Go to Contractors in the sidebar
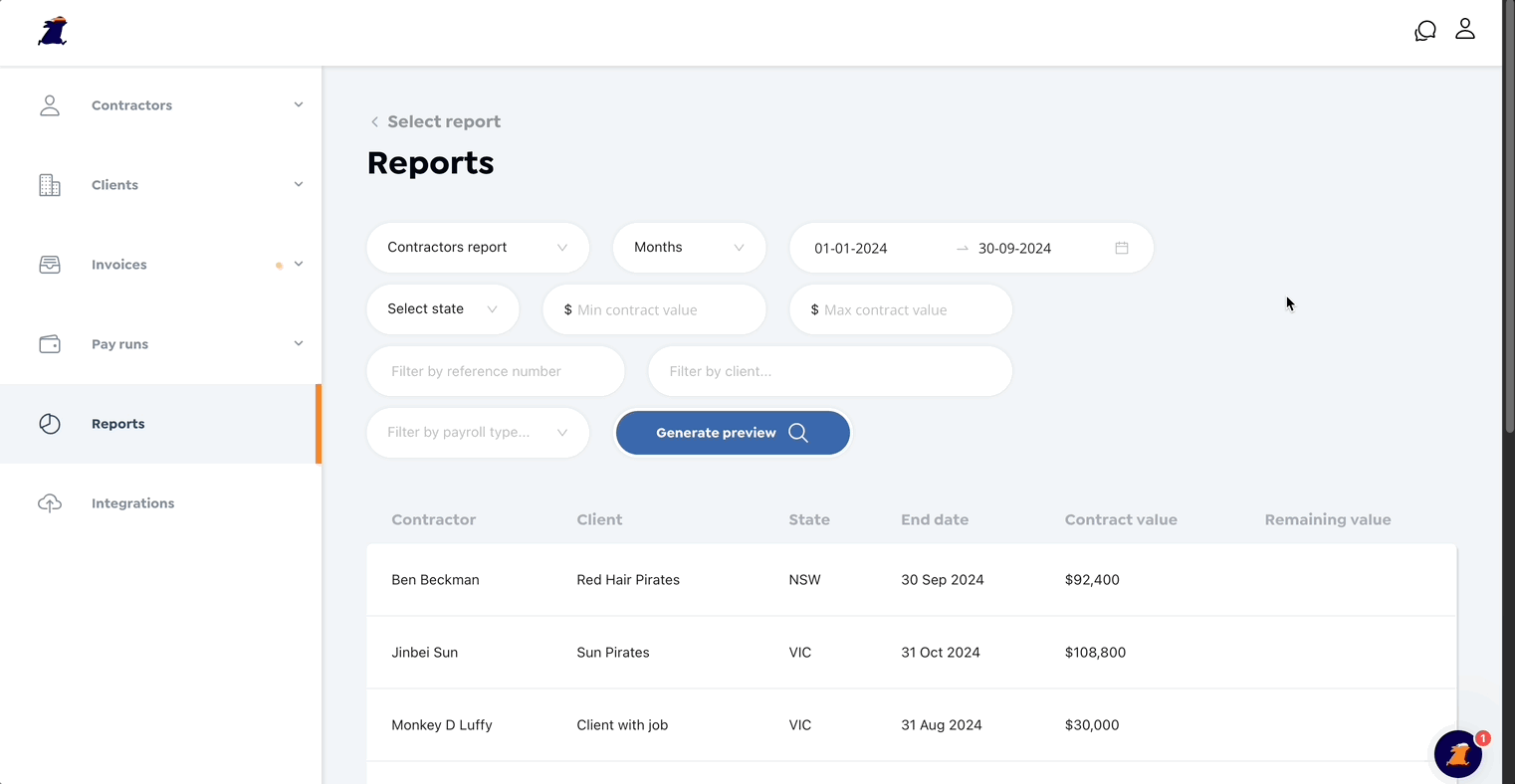 pos(131,105)
